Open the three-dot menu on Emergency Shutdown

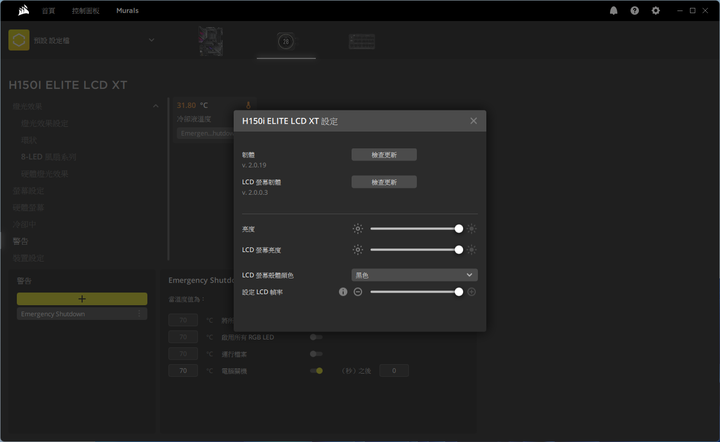[140, 314]
